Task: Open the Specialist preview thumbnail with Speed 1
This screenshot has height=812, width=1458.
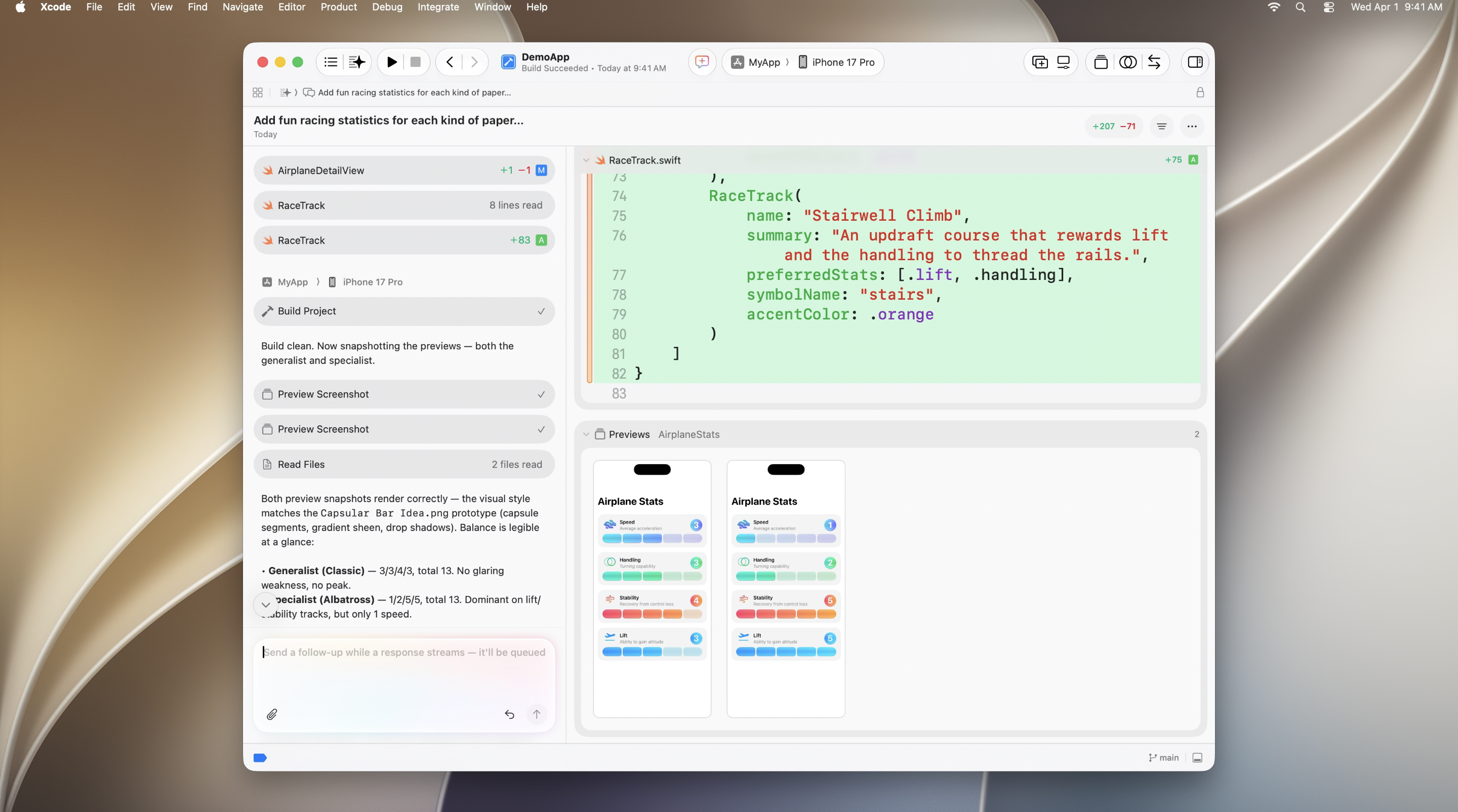Action: click(x=786, y=588)
